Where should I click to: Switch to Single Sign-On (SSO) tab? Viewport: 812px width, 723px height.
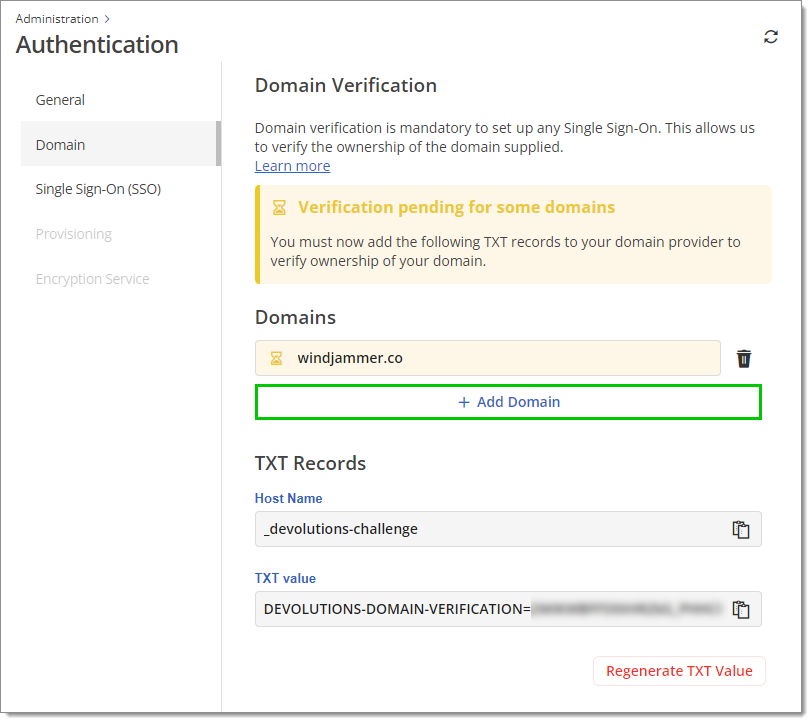click(99, 190)
